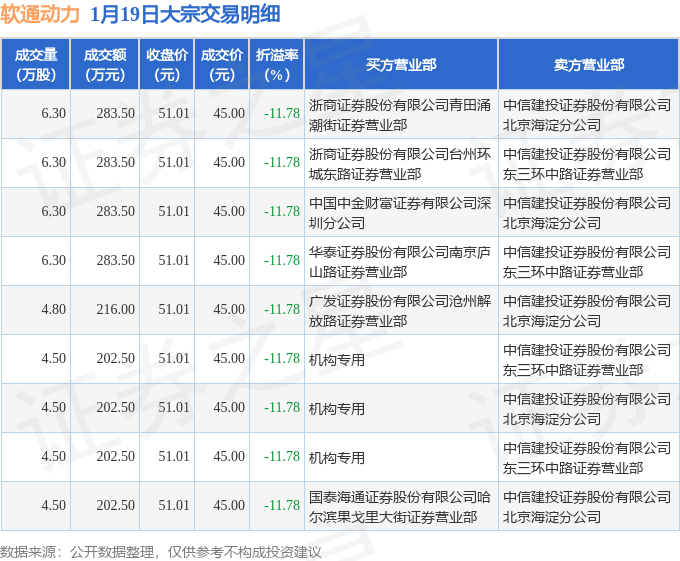Click seller 北京海淀分公司 in the 中金财富 row
Viewport: 680px width, 561px height.
coord(587,213)
